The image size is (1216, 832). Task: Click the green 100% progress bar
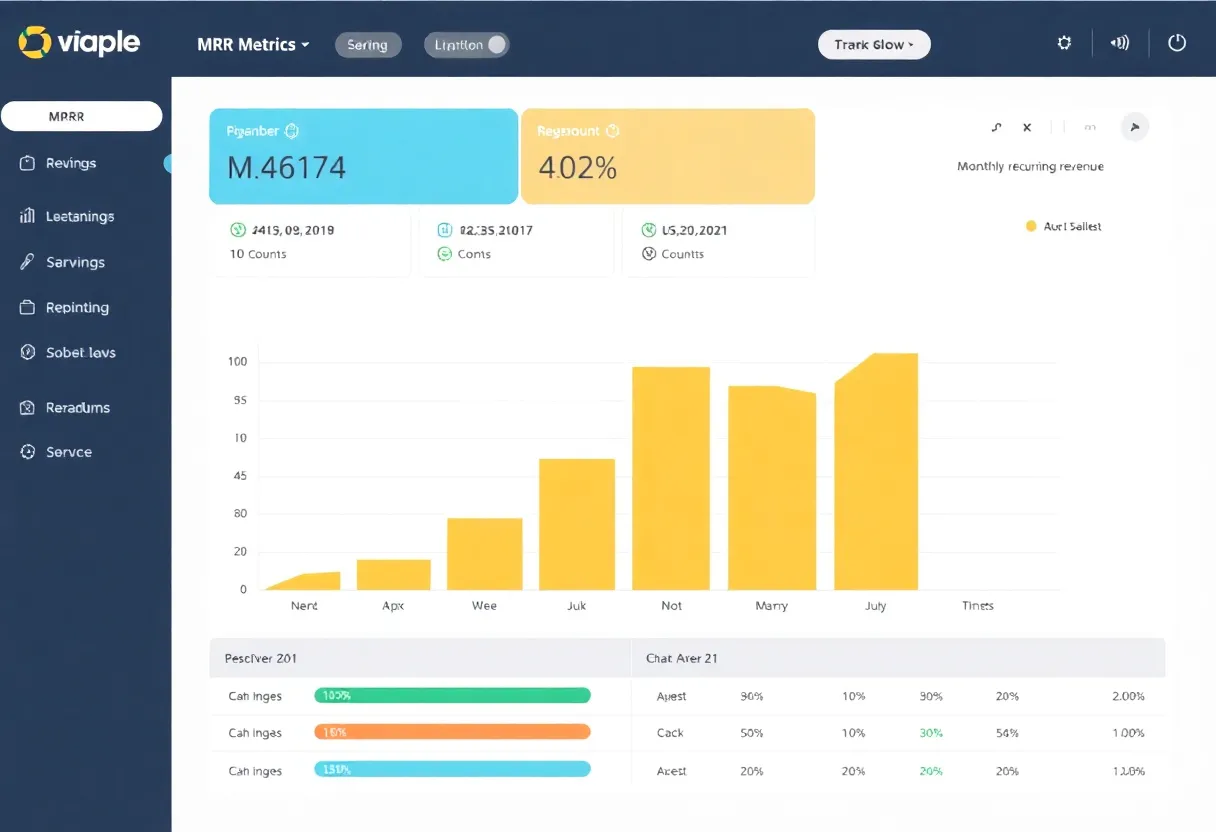click(x=453, y=695)
